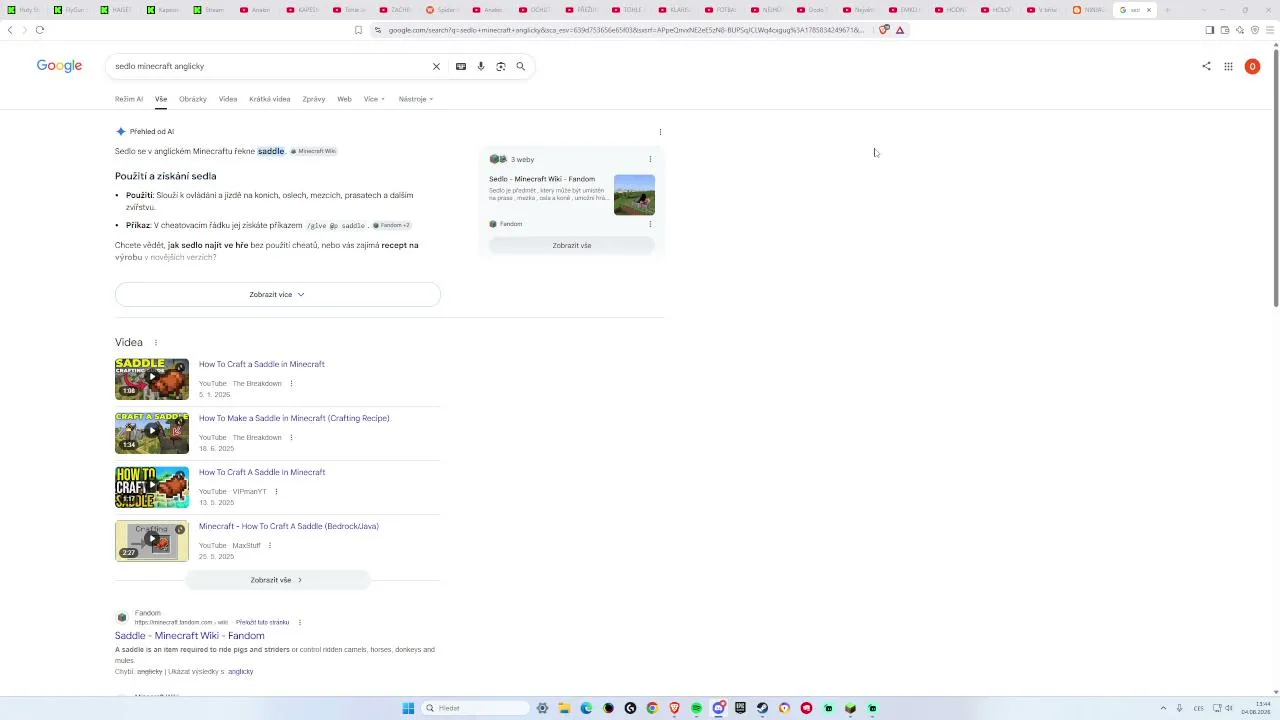
Task: Open the Brave Rewards triangle icon
Action: (x=900, y=30)
